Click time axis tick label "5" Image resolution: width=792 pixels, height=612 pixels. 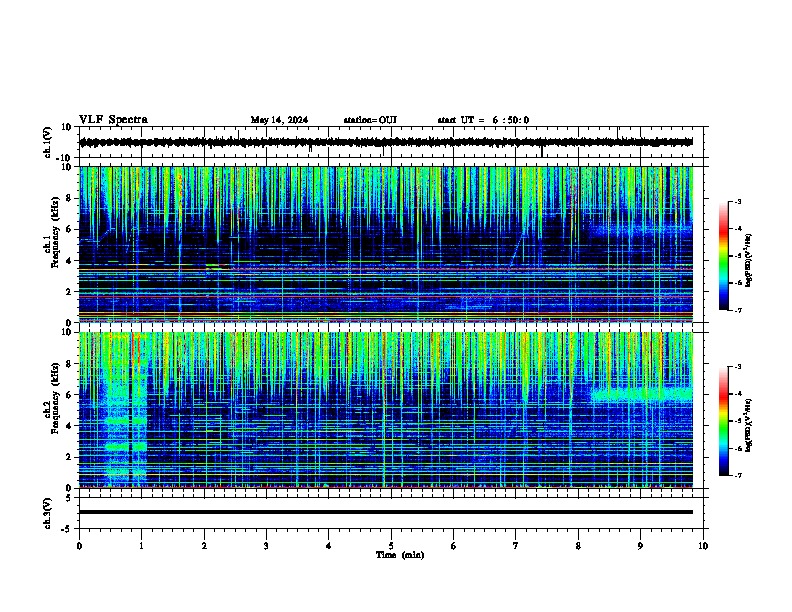click(x=391, y=546)
